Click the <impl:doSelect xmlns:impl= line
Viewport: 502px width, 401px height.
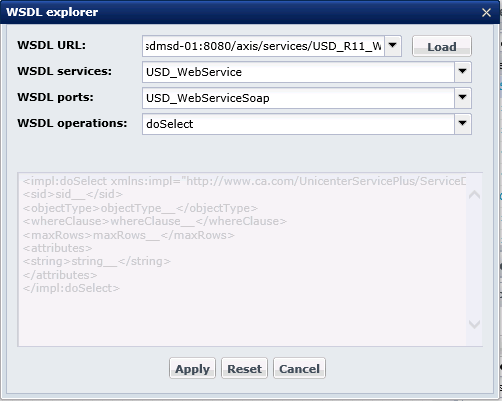click(x=244, y=181)
